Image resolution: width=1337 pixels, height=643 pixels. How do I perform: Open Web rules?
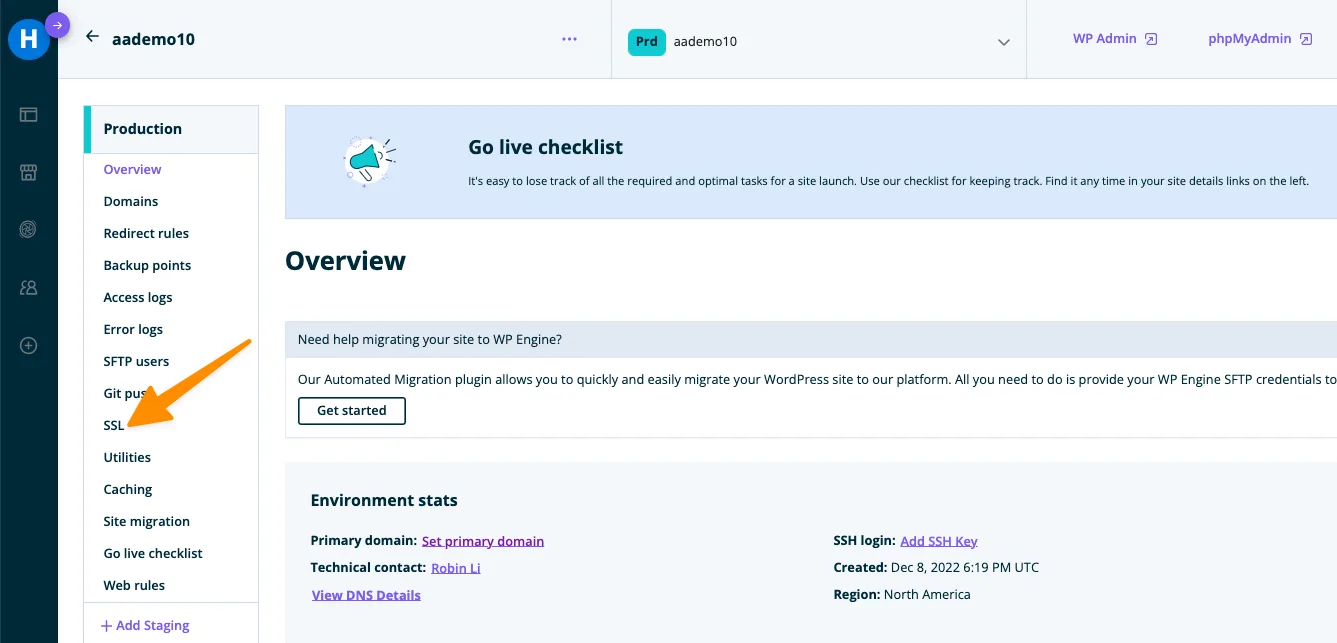[x=134, y=585]
